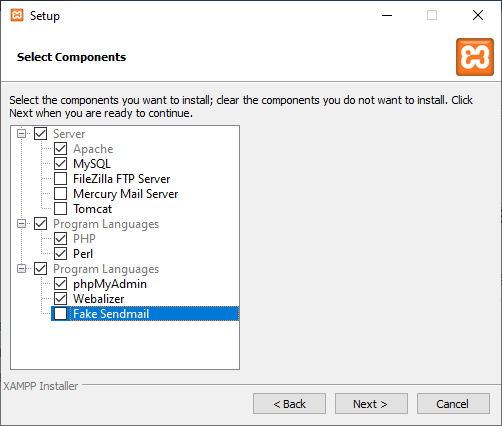This screenshot has height=426, width=502.
Task: Cancel the XAMPP setup
Action: (x=453, y=404)
